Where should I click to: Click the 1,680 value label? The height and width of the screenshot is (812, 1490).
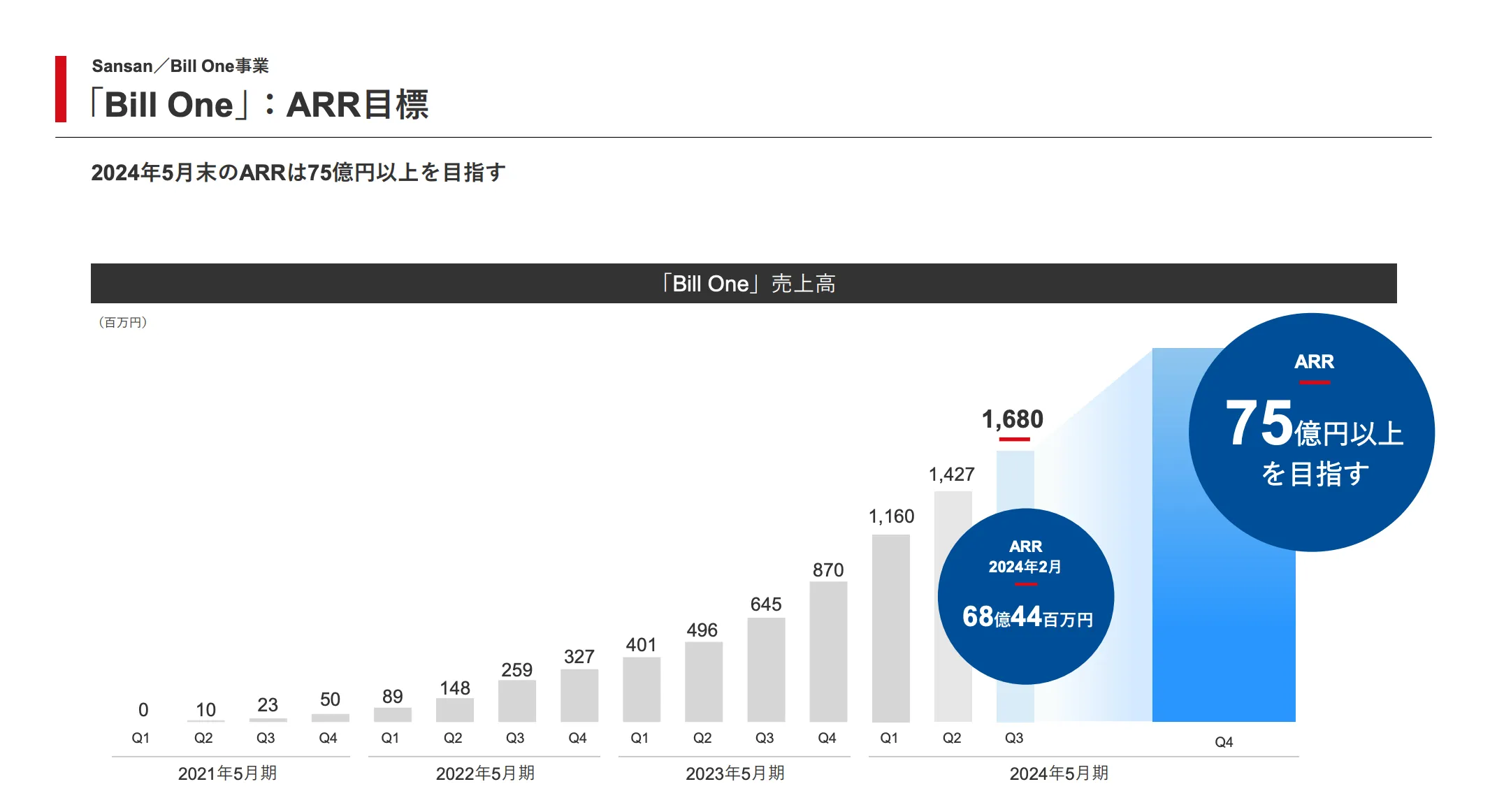1012,419
